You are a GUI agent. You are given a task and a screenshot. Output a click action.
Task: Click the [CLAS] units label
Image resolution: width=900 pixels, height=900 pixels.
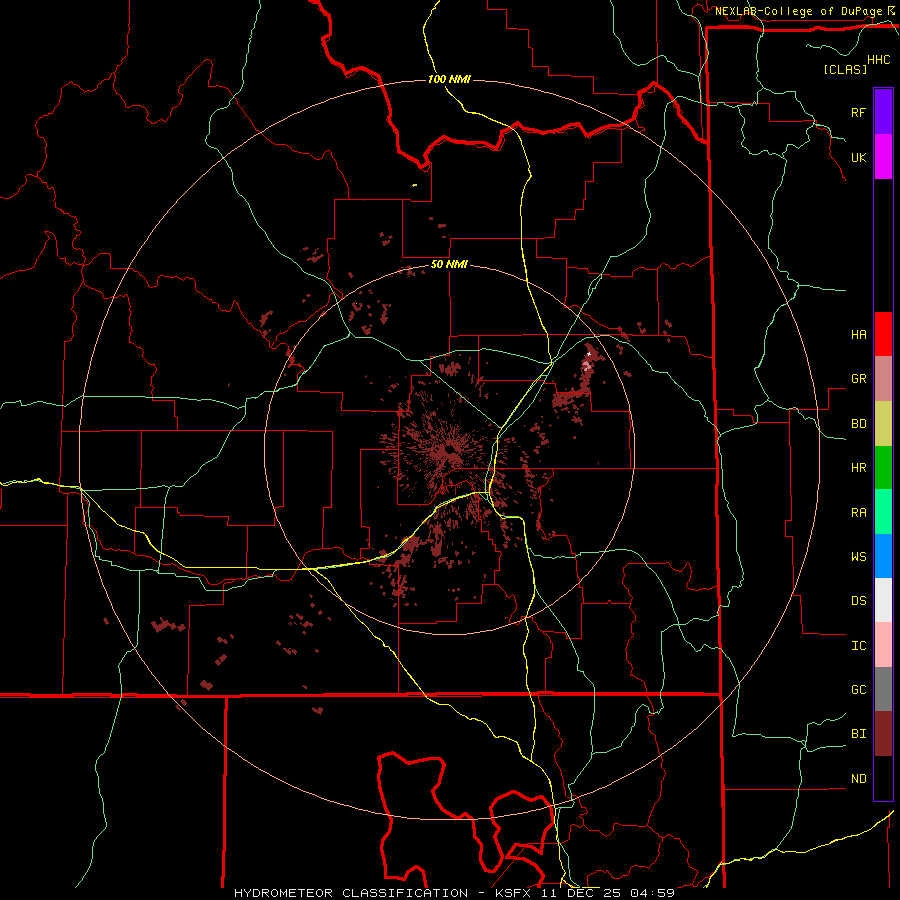[x=845, y=69]
